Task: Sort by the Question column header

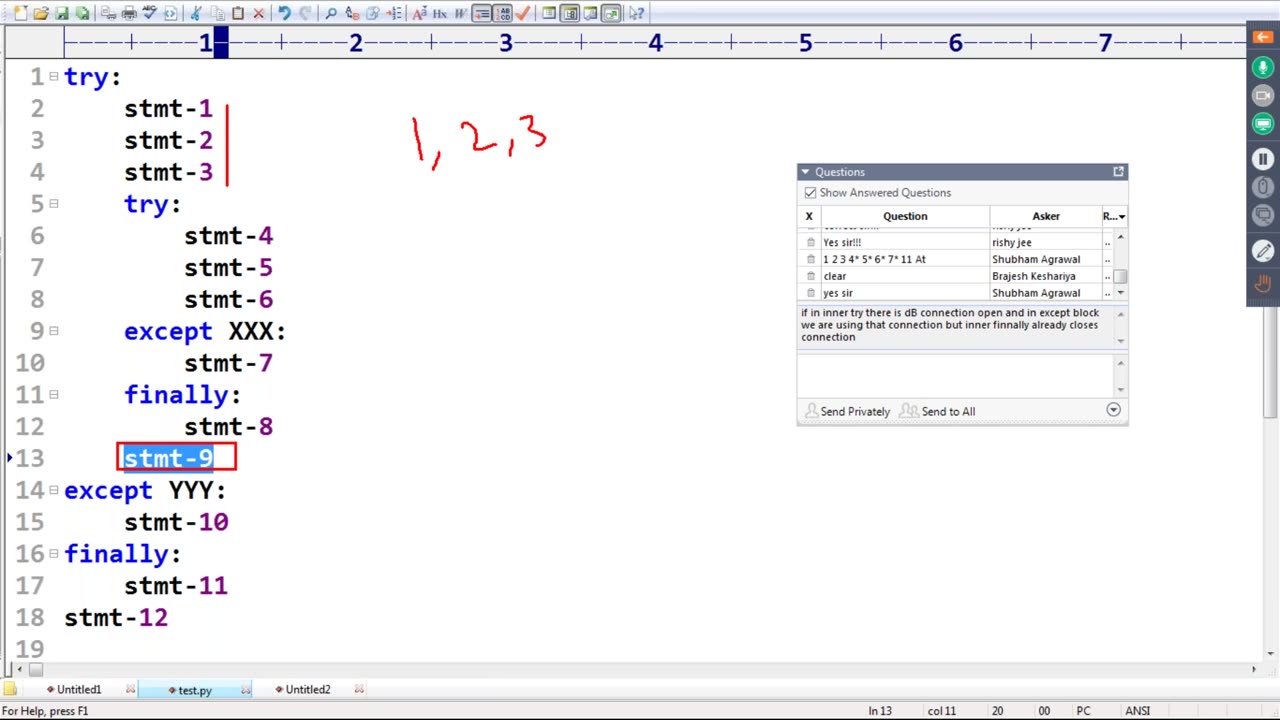Action: coord(905,216)
